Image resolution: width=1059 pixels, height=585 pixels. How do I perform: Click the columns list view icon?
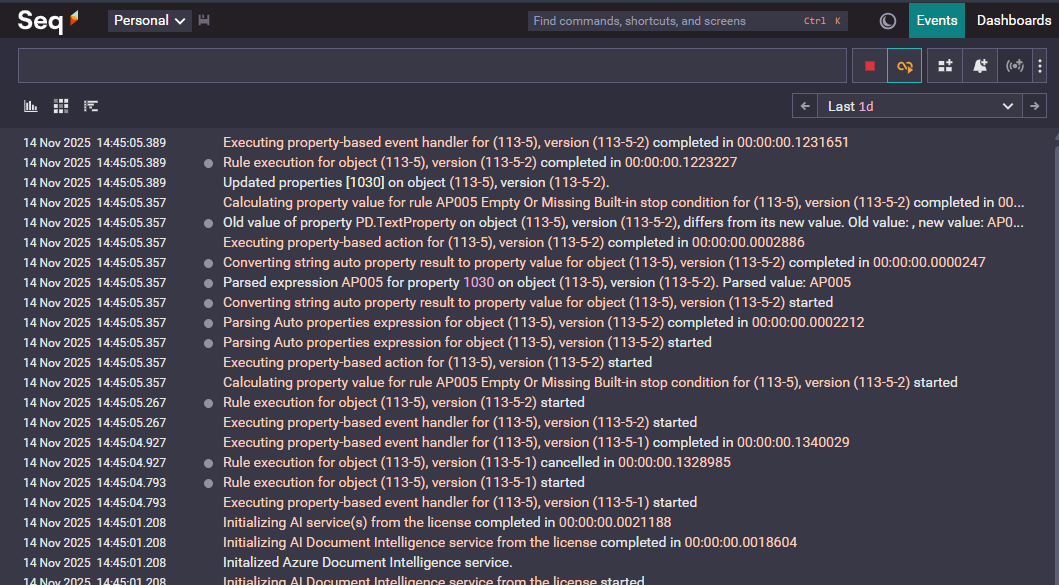(x=91, y=106)
